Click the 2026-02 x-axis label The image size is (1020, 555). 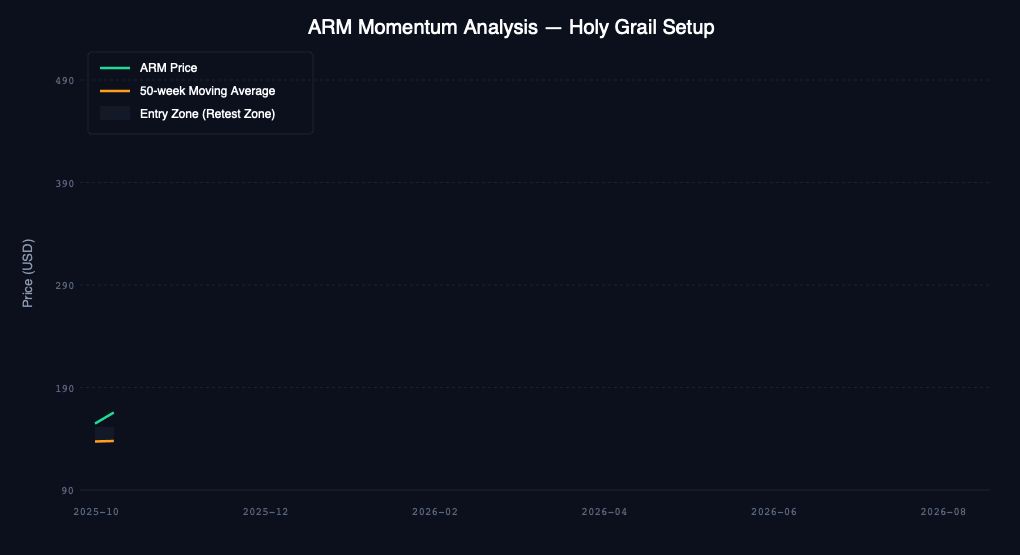(435, 512)
